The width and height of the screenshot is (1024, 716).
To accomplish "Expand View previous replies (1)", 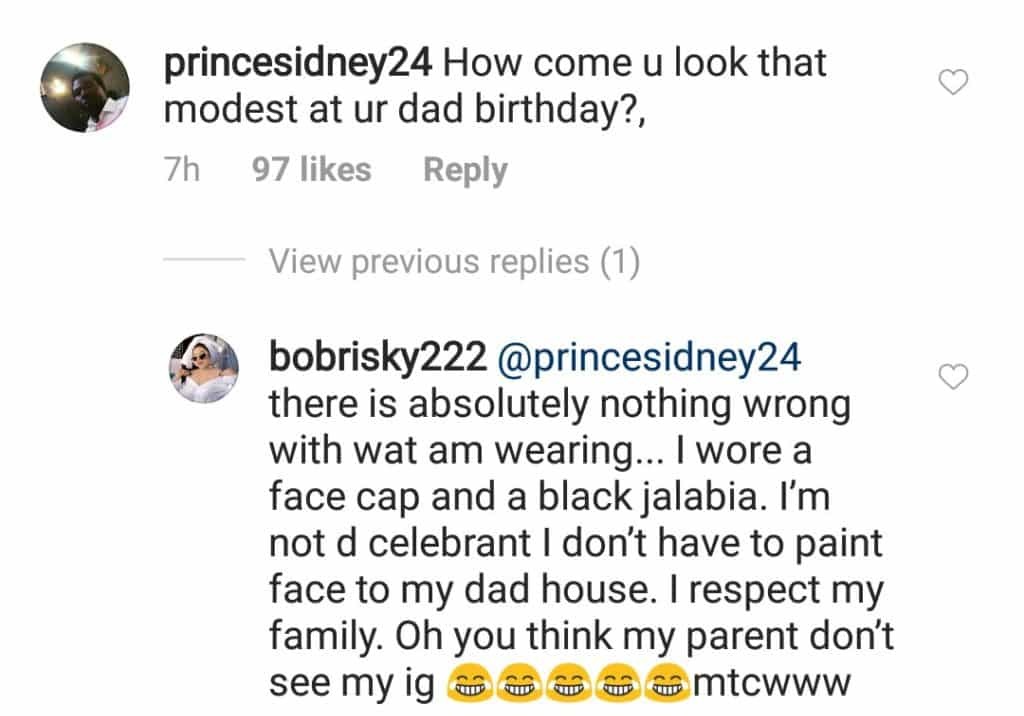I will pos(453,262).
